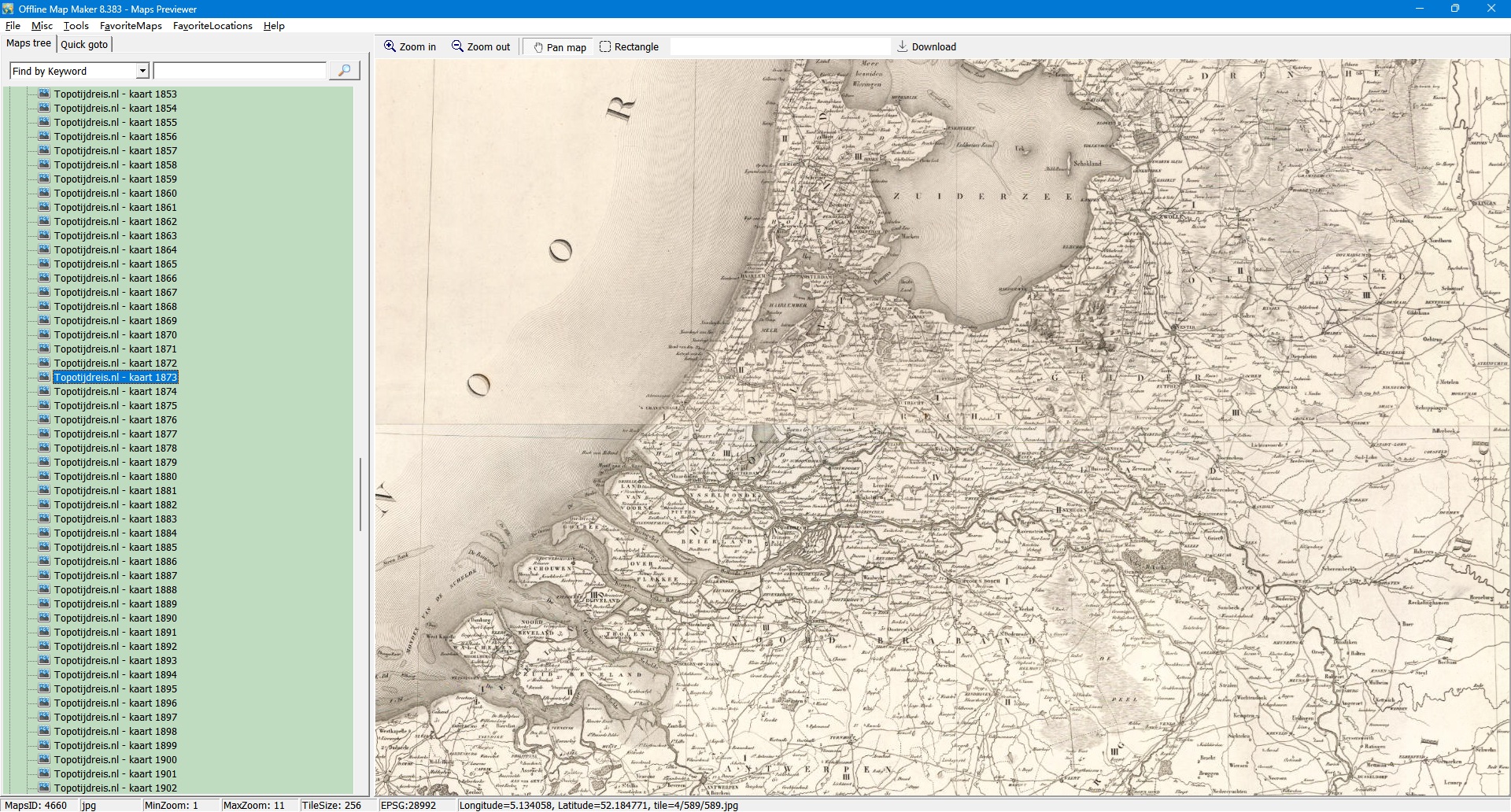Image resolution: width=1511 pixels, height=812 pixels.
Task: Open the Tools menu
Action: [76, 25]
